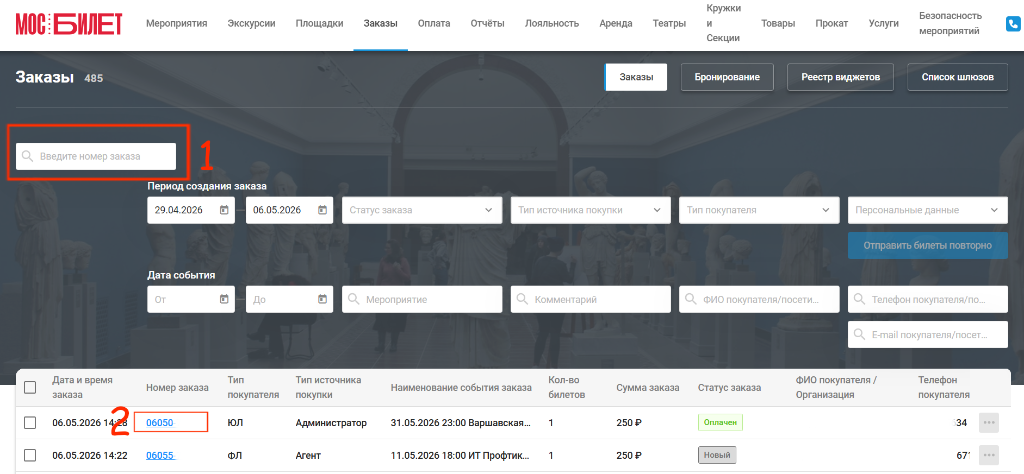The image size is (1024, 474).
Task: Open order link 06055
Action: (160, 455)
